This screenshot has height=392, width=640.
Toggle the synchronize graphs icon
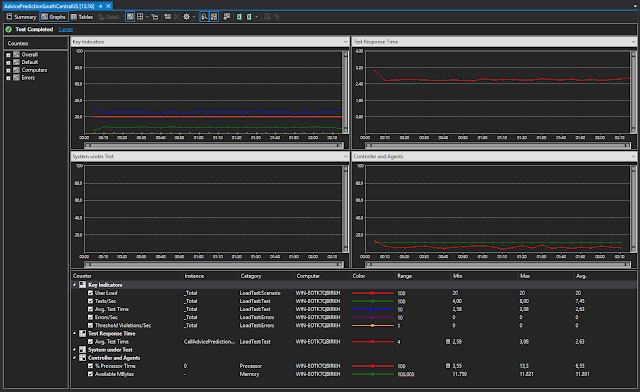(x=214, y=17)
